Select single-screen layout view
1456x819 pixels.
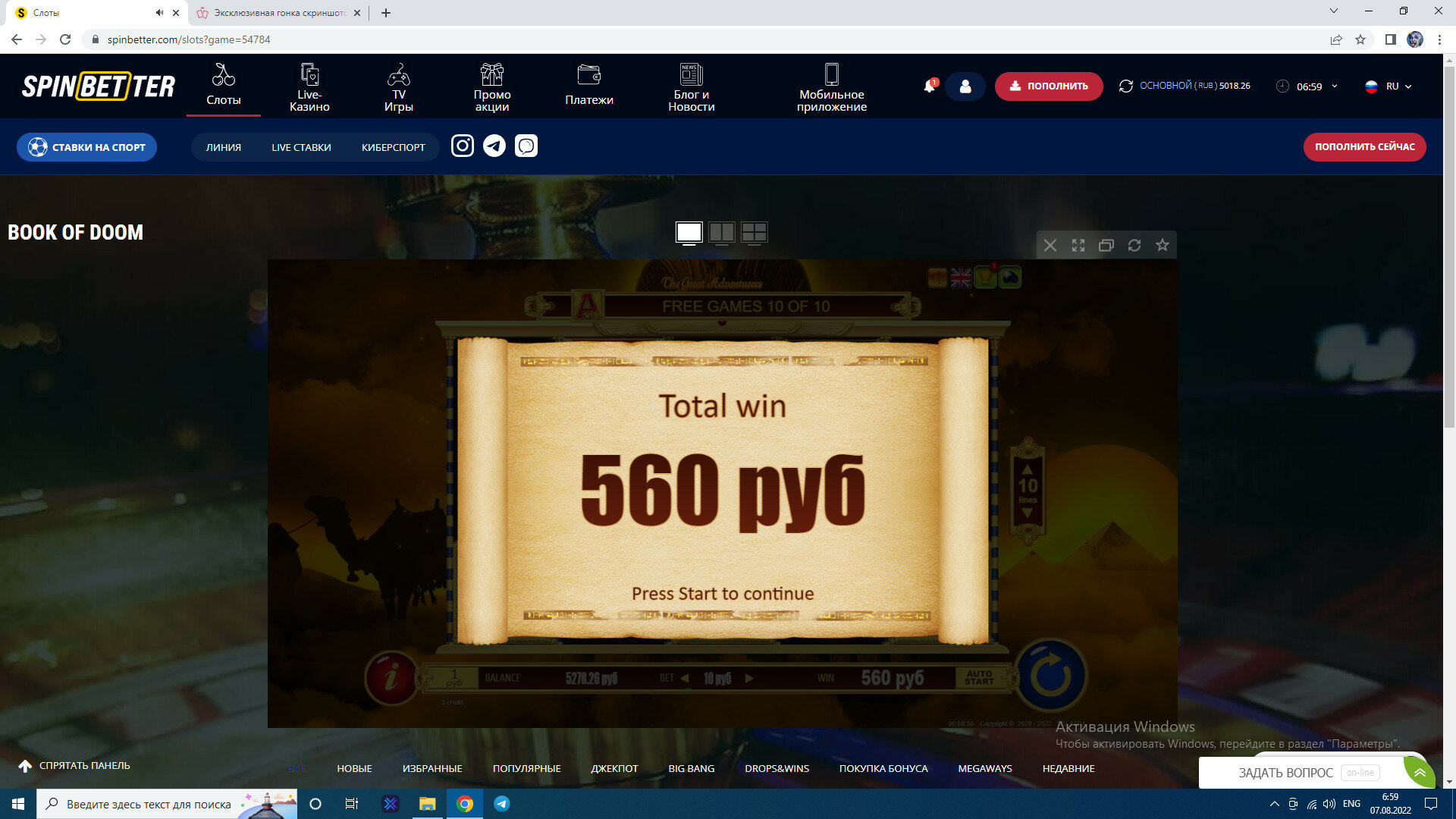pos(689,232)
